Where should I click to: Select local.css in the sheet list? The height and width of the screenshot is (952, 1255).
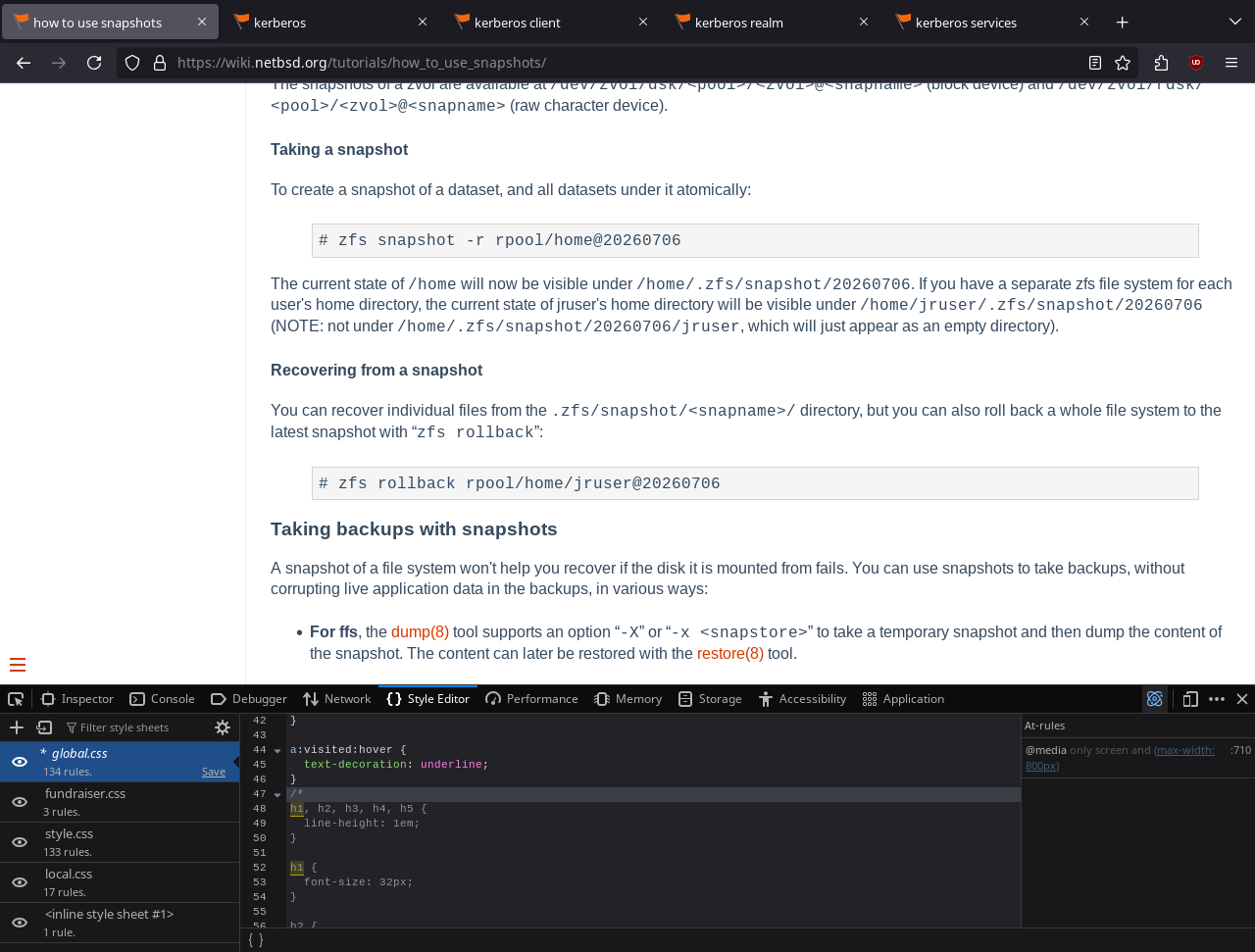tap(120, 882)
